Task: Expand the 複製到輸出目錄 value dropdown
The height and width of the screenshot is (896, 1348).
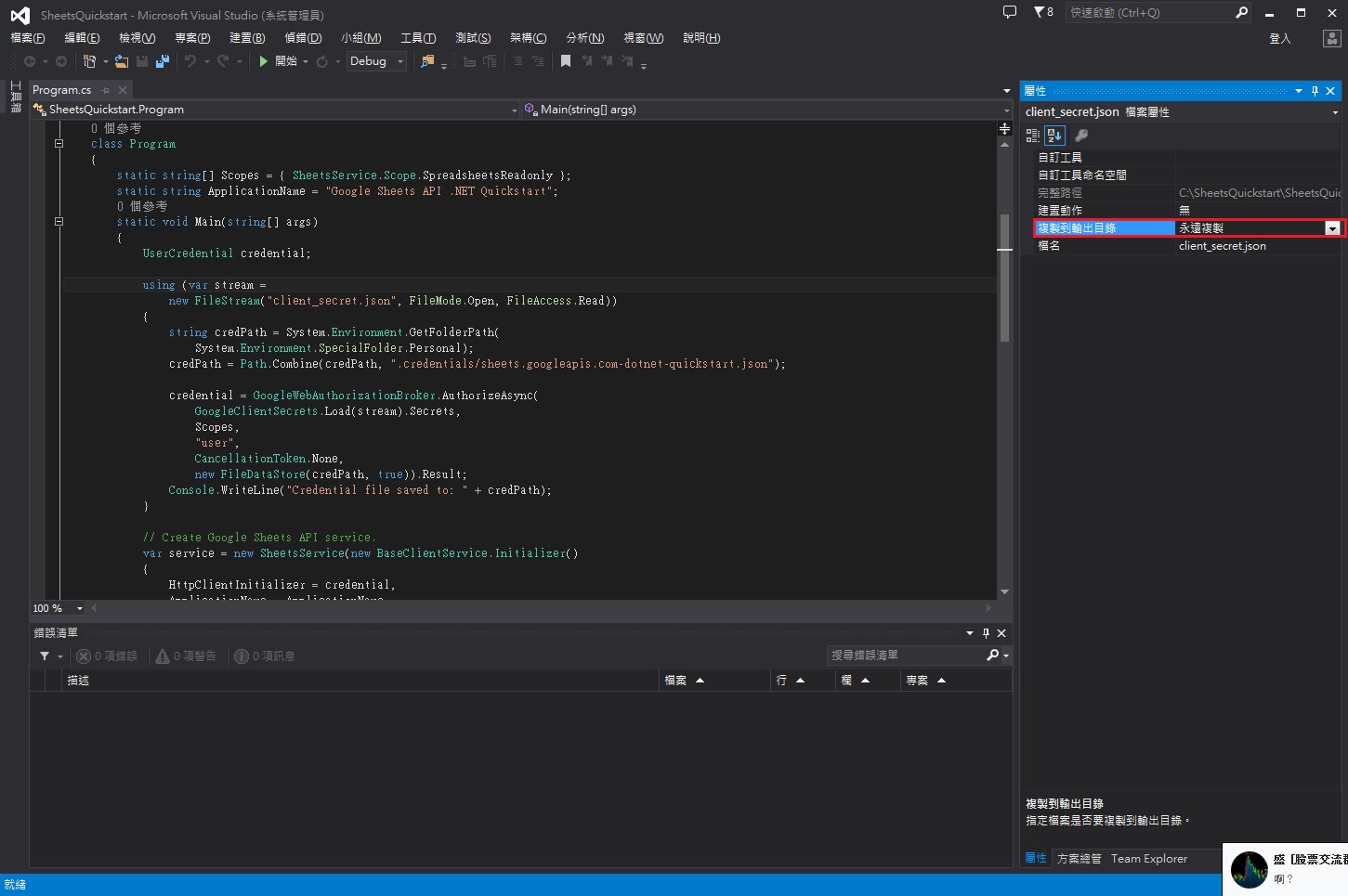Action: coord(1332,228)
